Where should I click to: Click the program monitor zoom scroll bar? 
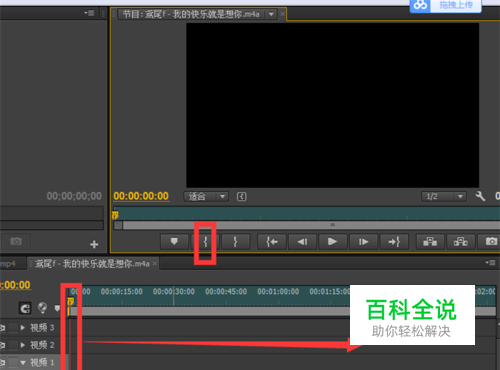pyautogui.click(x=310, y=225)
